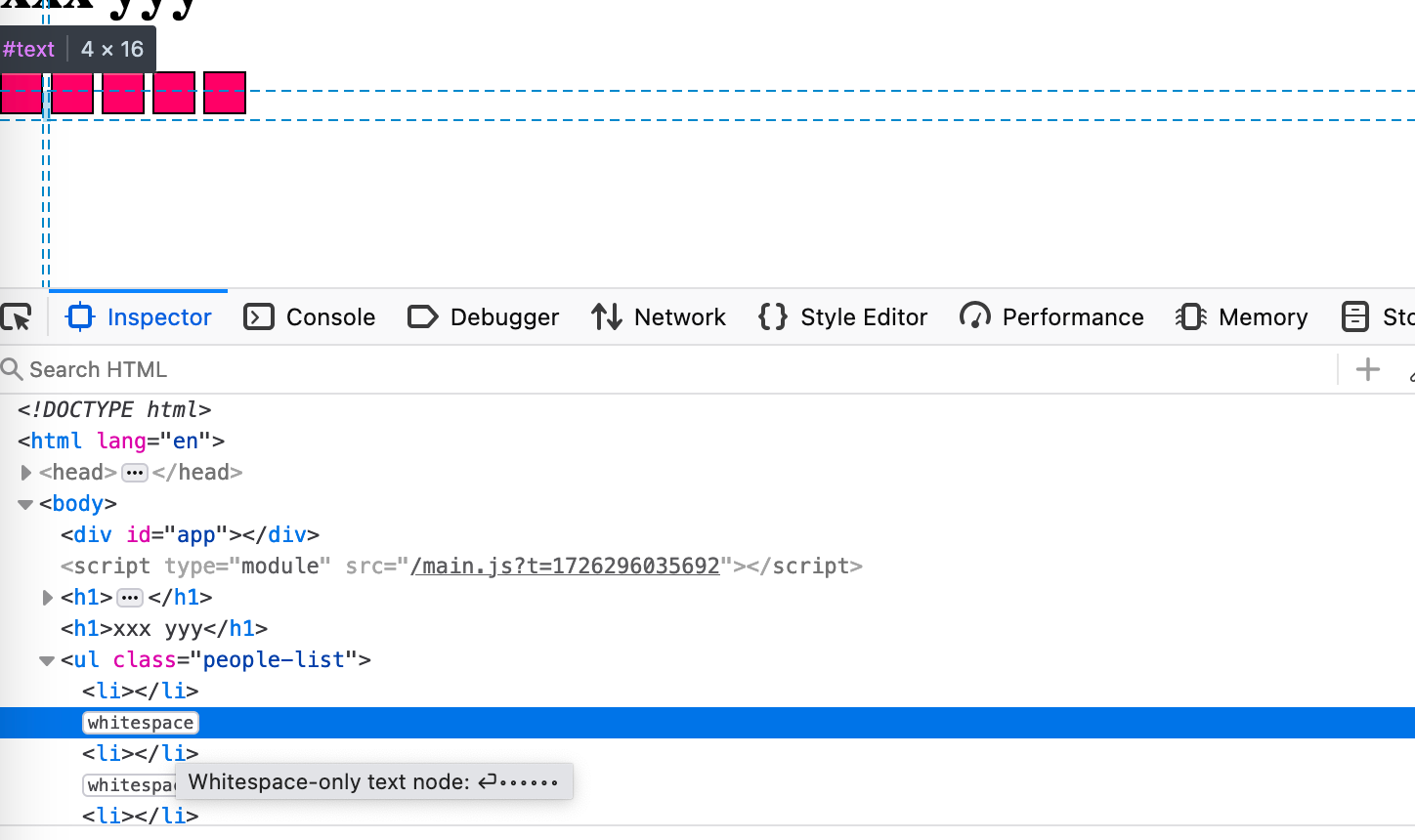1415x840 pixels.
Task: Click the highlighted whitespace badge
Action: coord(141,723)
